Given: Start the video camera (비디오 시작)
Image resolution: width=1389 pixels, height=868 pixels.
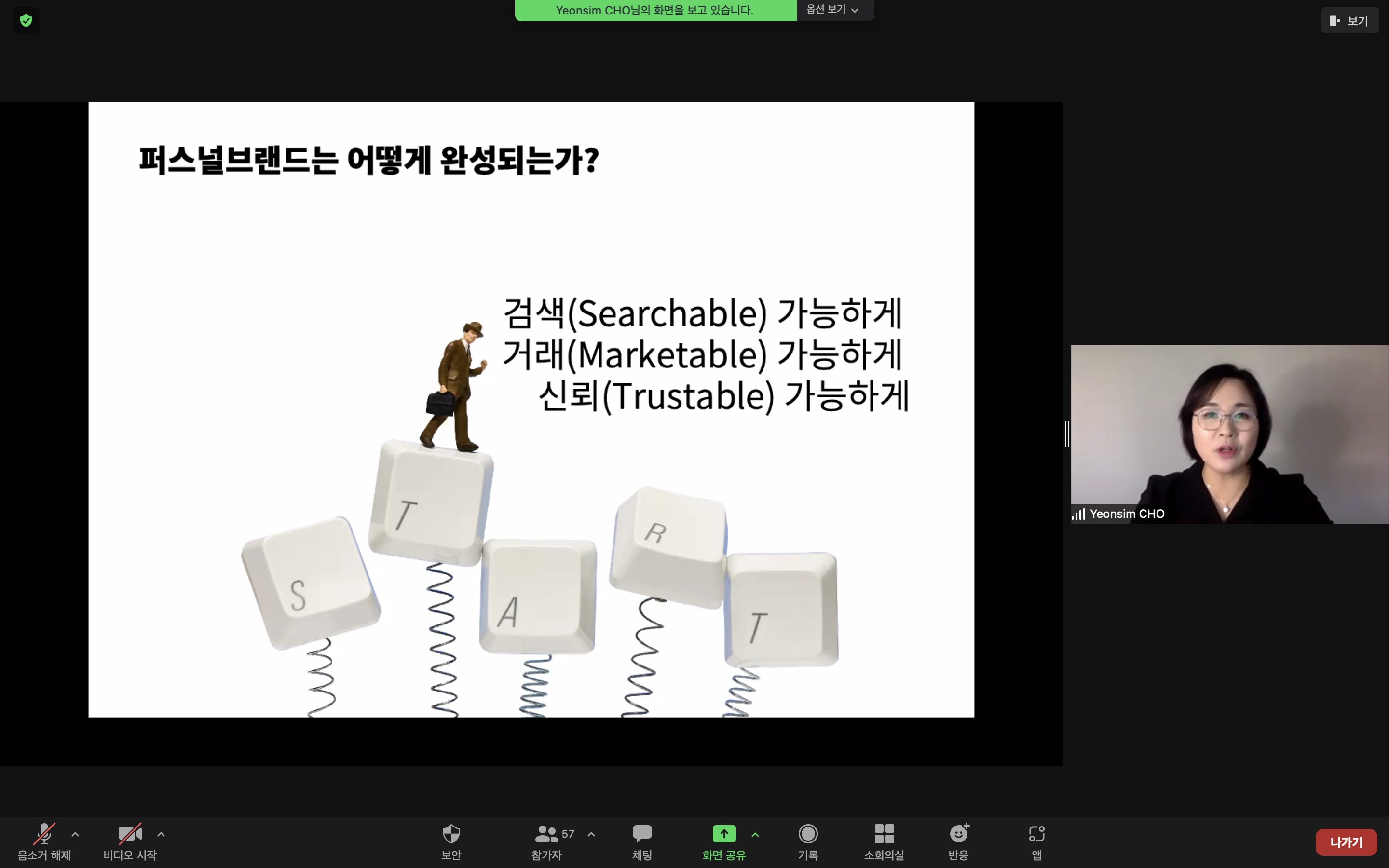Looking at the screenshot, I should pos(130,834).
